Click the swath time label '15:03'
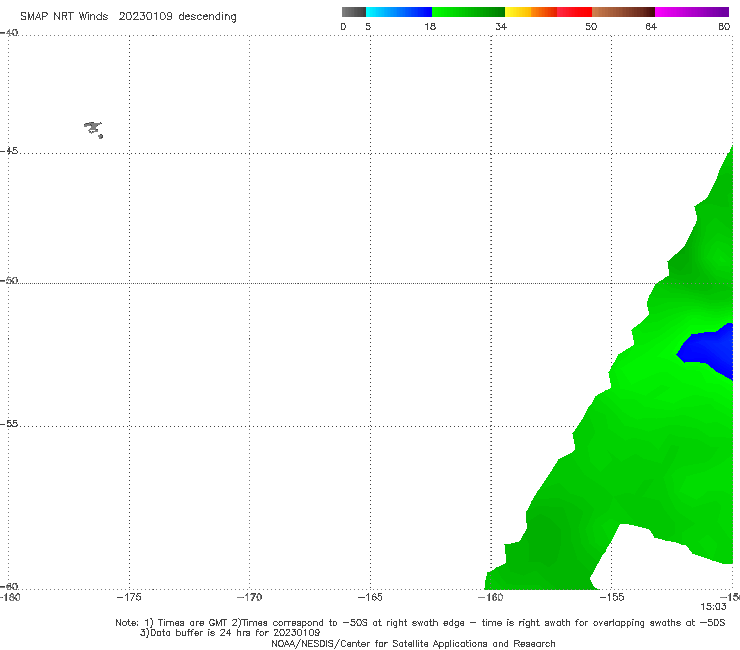This screenshot has height=650, width=740. coord(713,607)
